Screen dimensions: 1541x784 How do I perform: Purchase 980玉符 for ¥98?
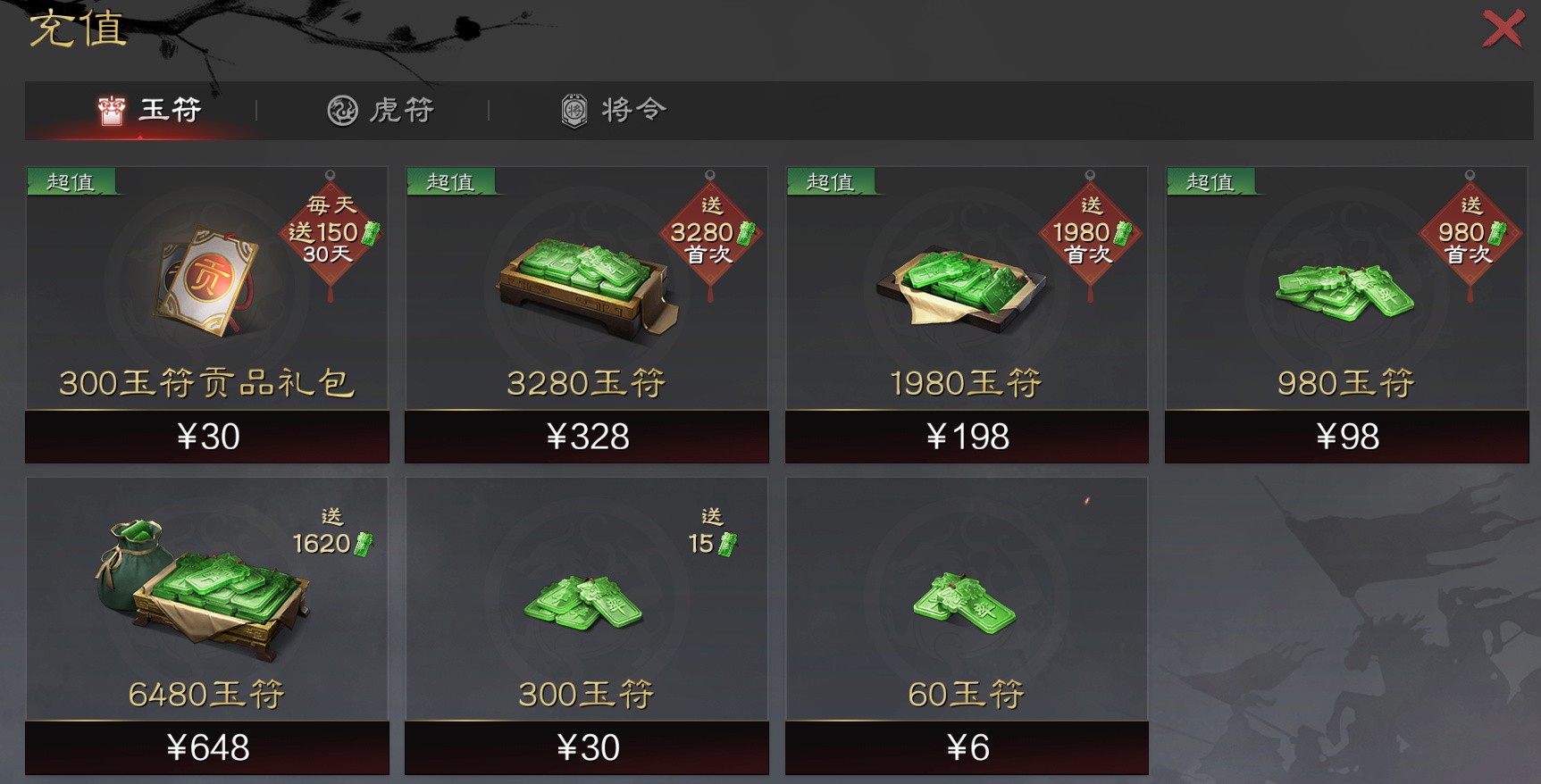tap(1347, 437)
